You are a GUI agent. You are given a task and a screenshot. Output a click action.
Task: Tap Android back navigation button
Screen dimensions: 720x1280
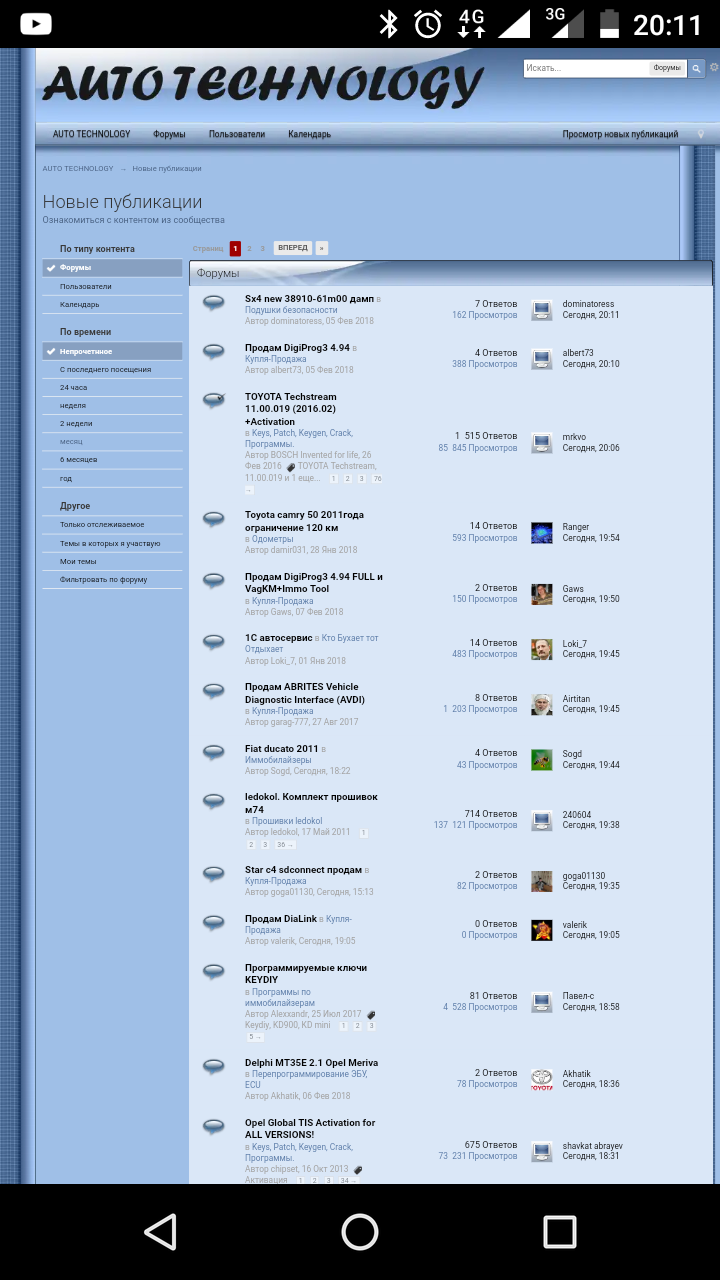tap(160, 1231)
